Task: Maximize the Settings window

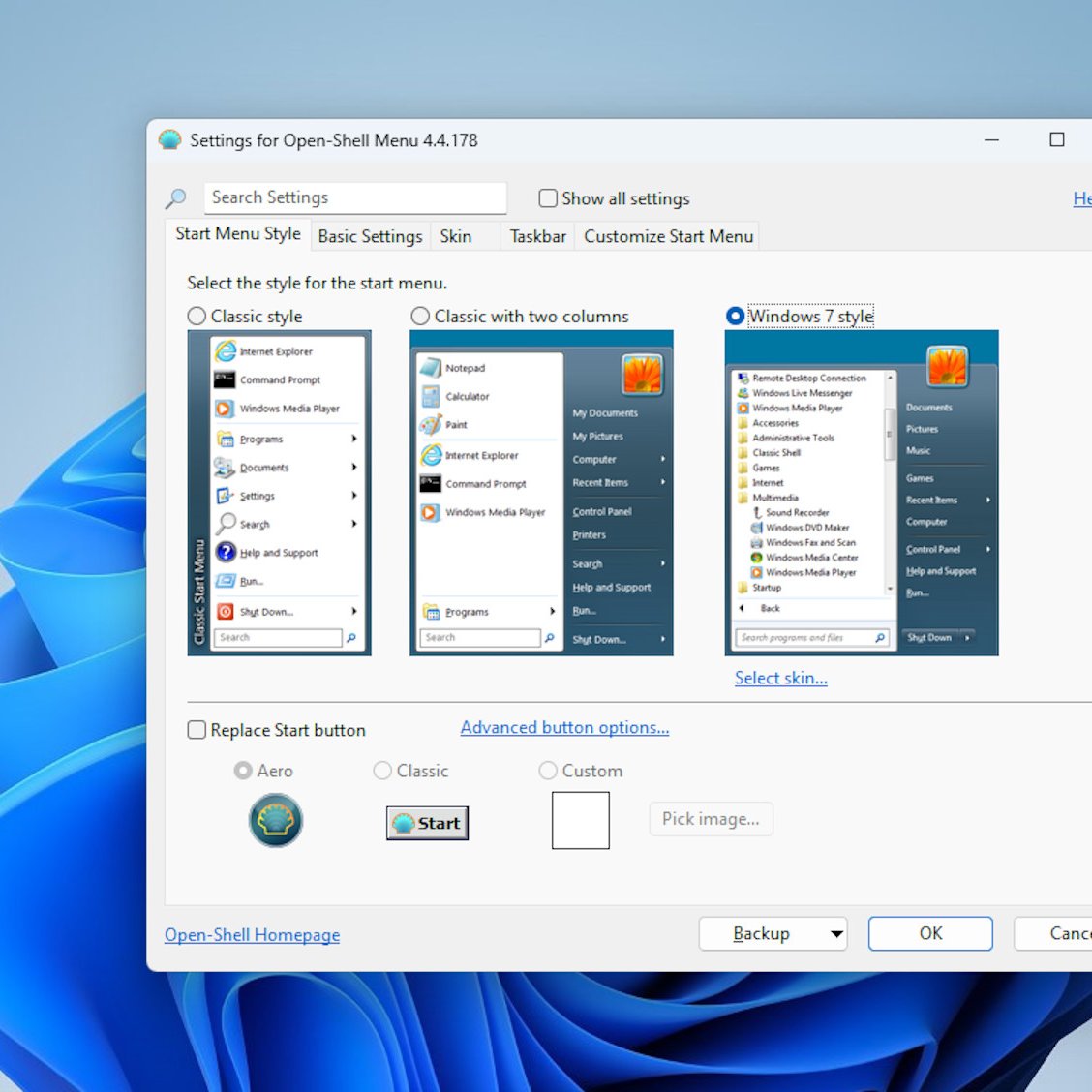Action: [1057, 140]
